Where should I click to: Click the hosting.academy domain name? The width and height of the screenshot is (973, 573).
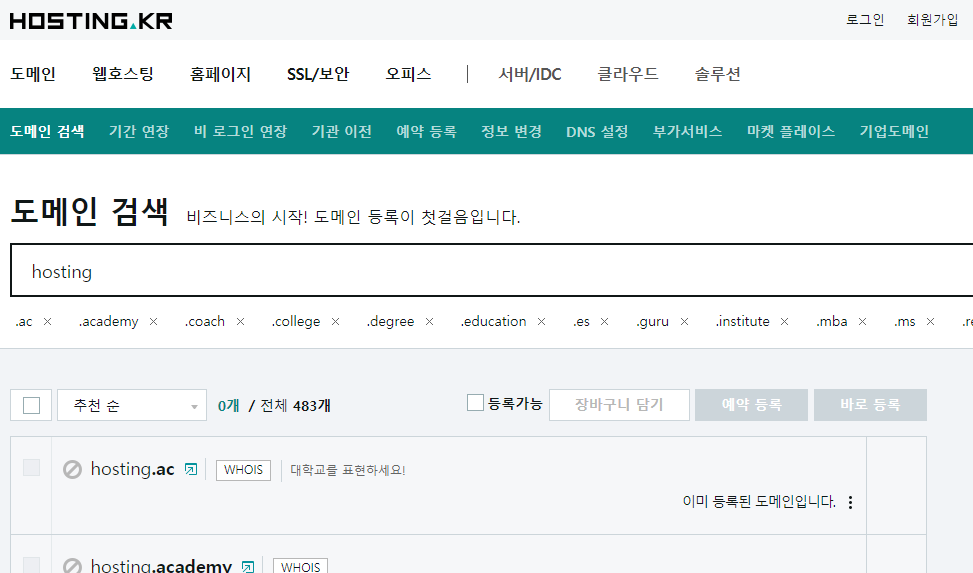click(161, 566)
